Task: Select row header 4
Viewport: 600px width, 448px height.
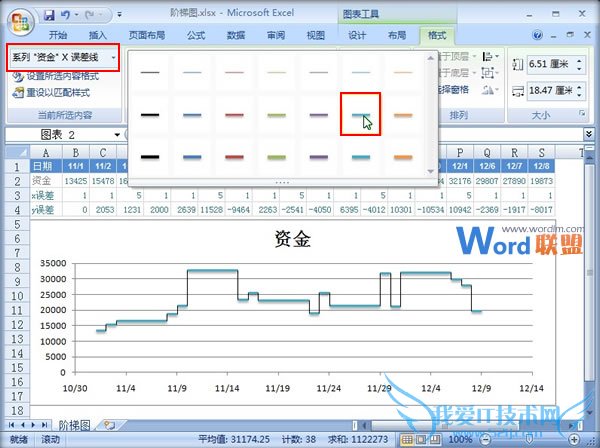Action: click(17, 210)
